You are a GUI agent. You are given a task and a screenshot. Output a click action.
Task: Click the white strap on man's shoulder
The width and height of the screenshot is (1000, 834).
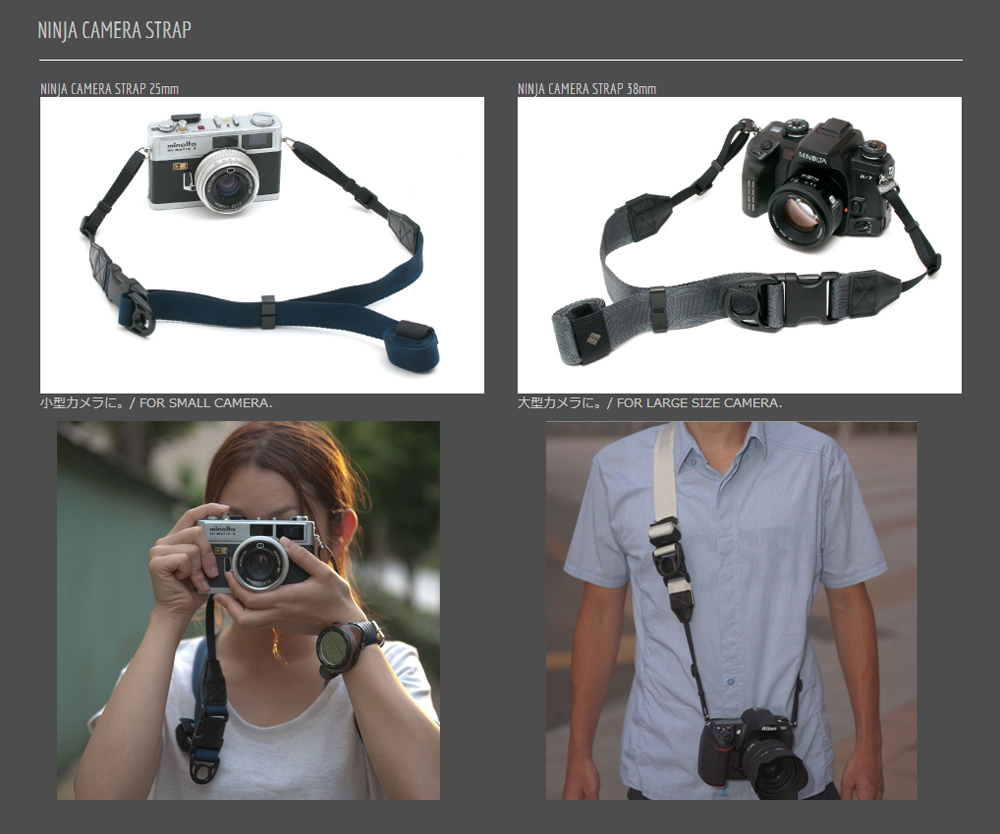tap(663, 470)
